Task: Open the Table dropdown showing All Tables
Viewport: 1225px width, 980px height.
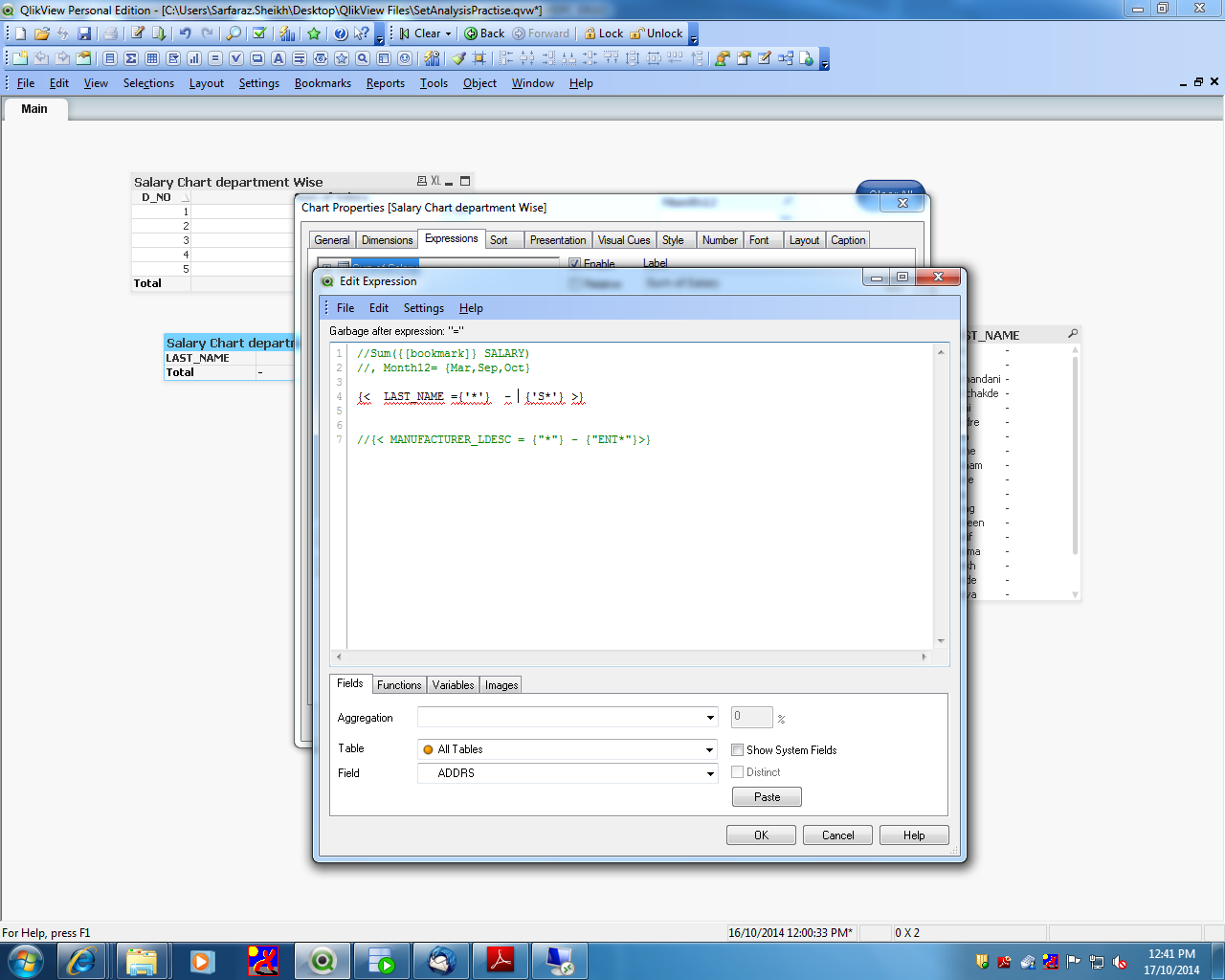Action: (x=710, y=749)
